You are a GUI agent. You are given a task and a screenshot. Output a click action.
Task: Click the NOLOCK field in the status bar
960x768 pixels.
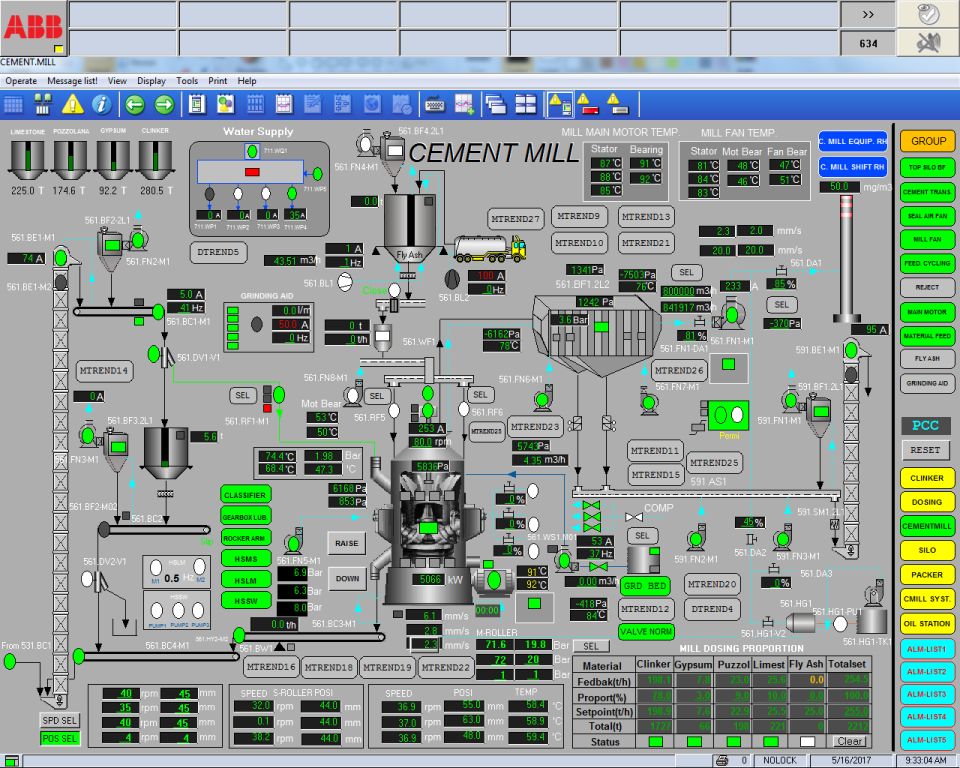(779, 760)
